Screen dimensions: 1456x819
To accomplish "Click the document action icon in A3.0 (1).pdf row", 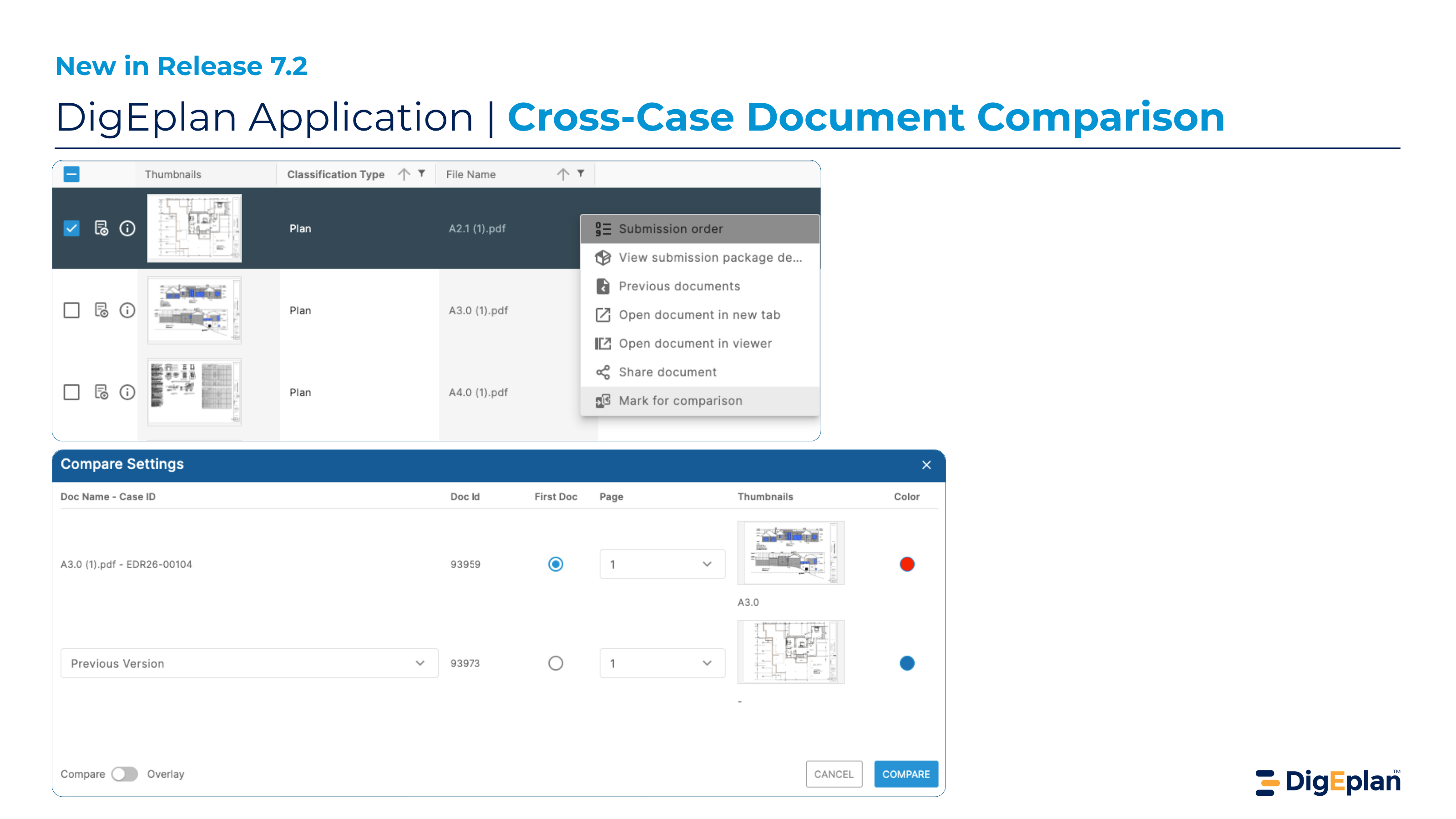I will [101, 310].
